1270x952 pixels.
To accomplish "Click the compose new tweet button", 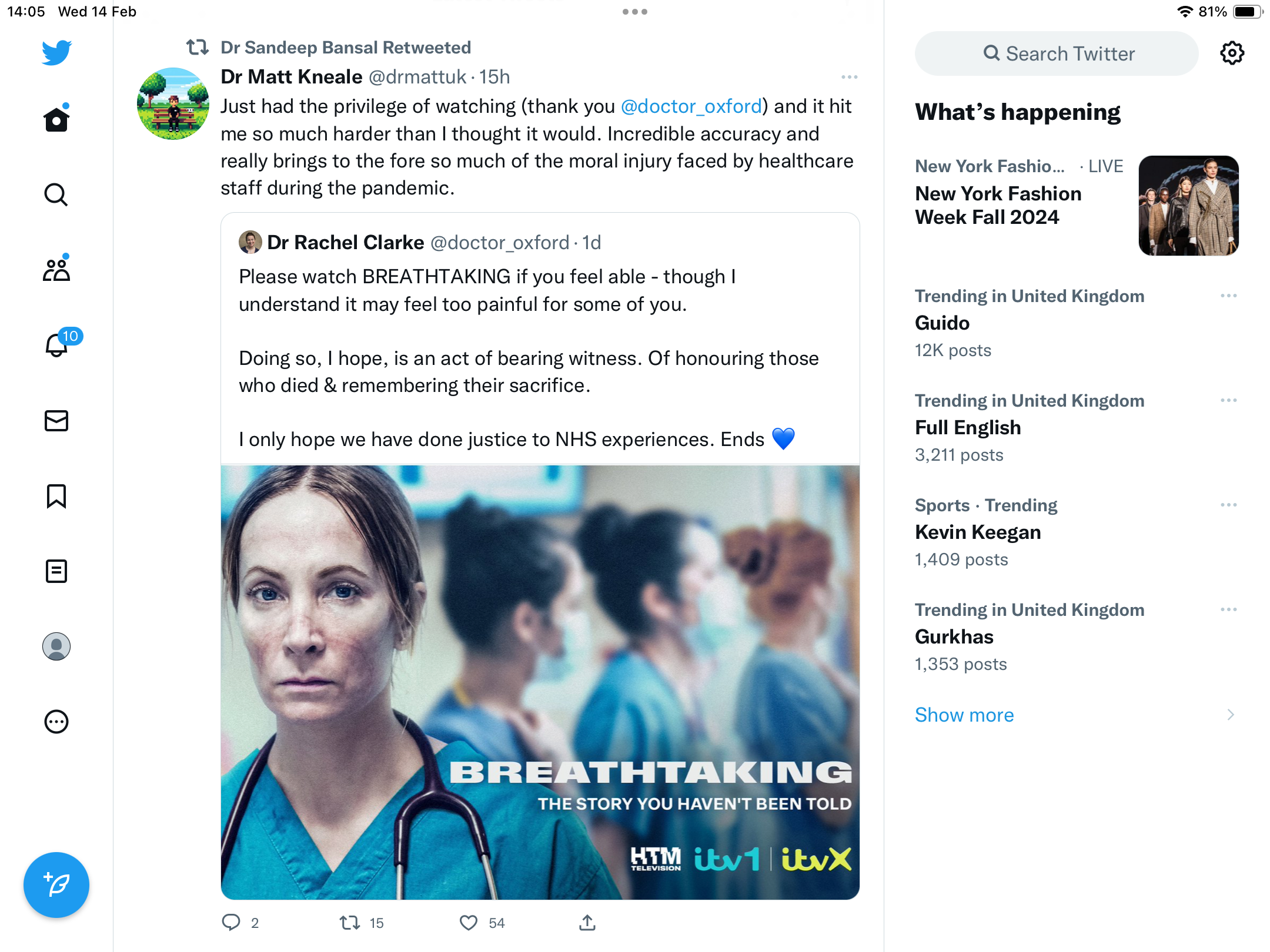I will point(56,885).
